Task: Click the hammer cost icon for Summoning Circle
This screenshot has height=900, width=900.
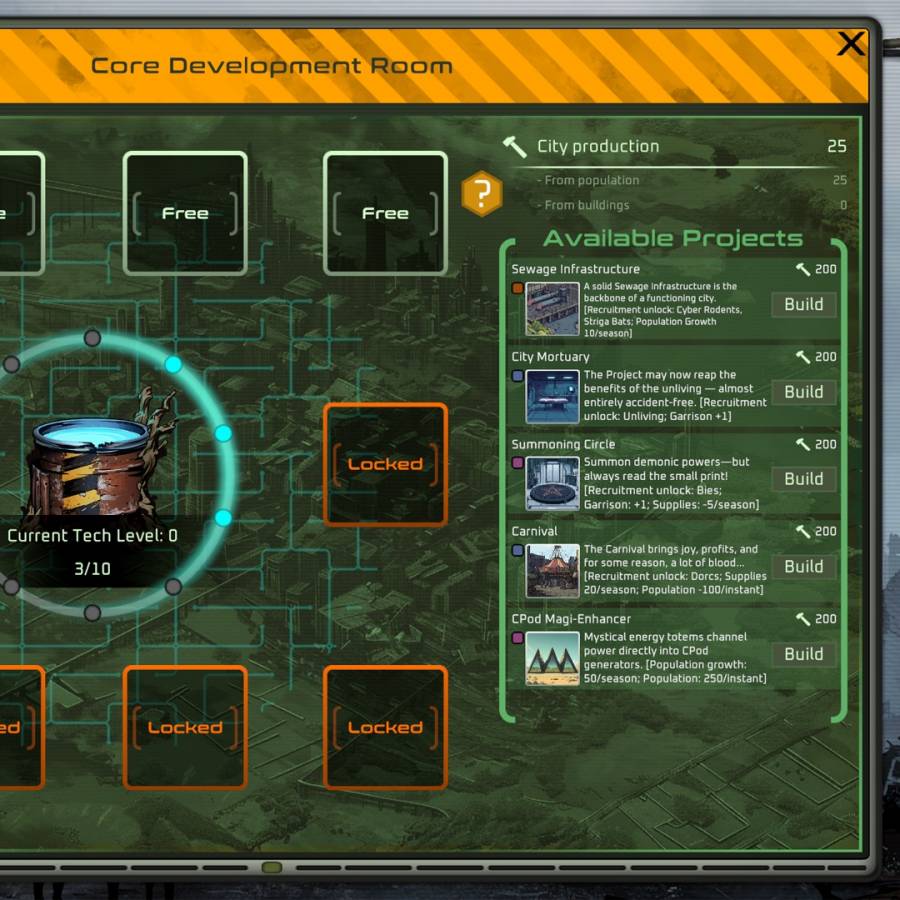Action: pyautogui.click(x=803, y=444)
